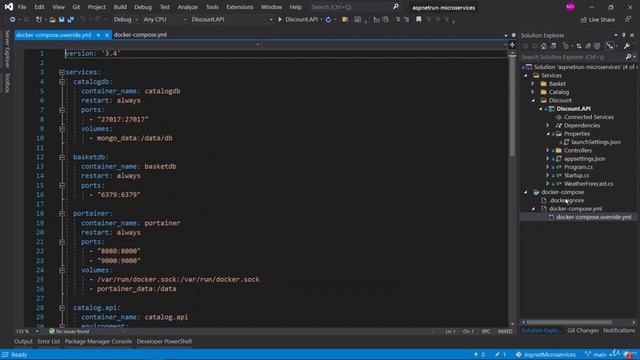Expand the Catalog folder in Solution Explorer
Image resolution: width=640 pixels, height=360 pixels.
533,92
